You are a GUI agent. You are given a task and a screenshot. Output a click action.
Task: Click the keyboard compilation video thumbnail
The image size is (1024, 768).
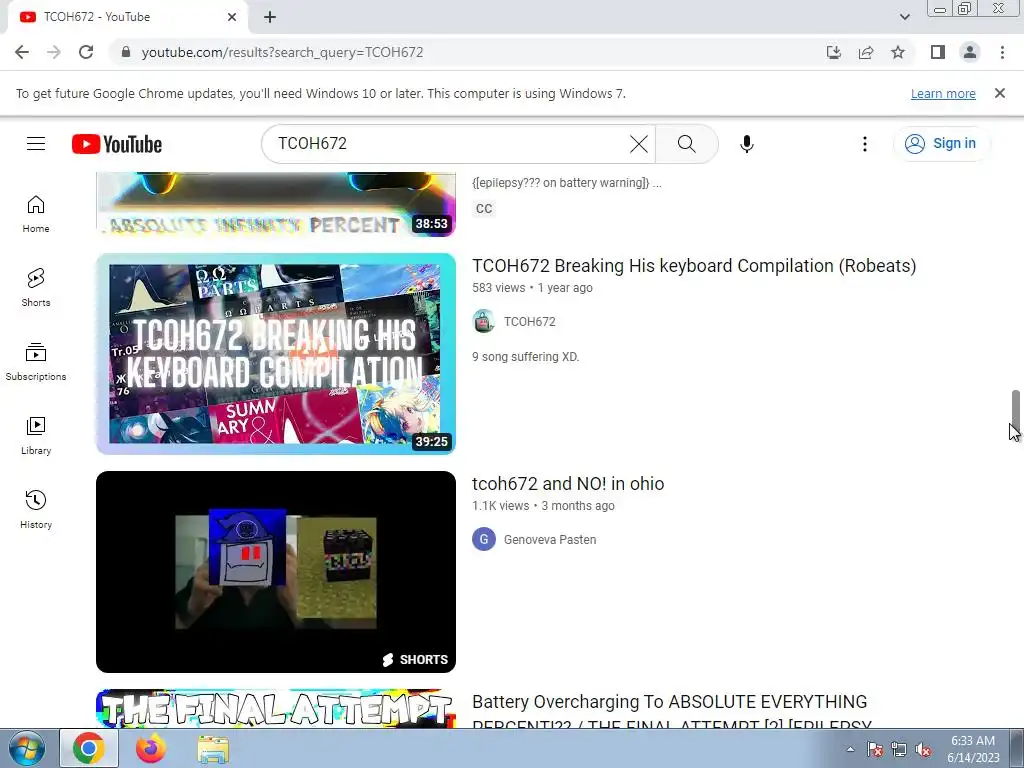[276, 353]
